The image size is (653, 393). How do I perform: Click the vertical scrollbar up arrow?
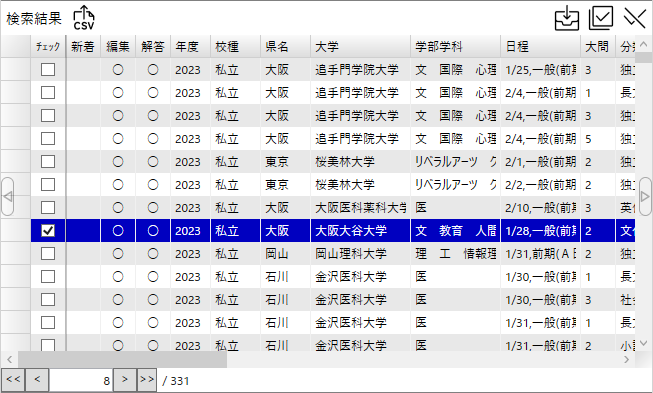(643, 44)
